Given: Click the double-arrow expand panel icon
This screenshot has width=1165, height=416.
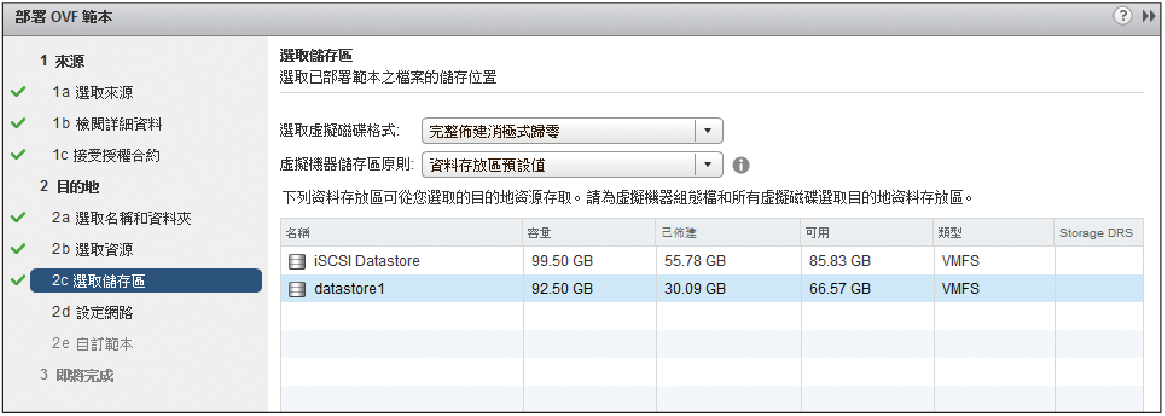Looking at the screenshot, I should tap(1147, 16).
